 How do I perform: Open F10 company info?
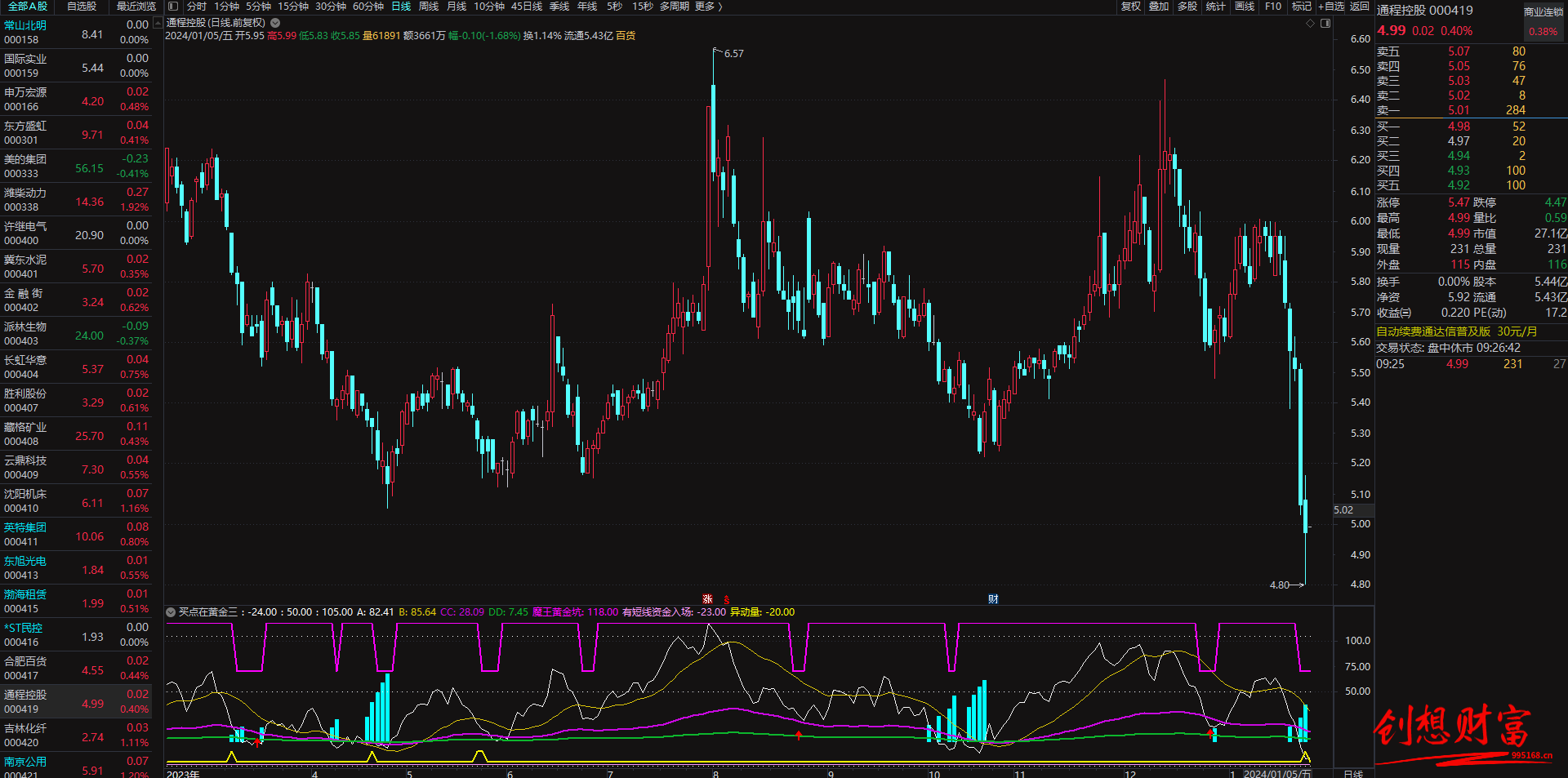(1273, 6)
